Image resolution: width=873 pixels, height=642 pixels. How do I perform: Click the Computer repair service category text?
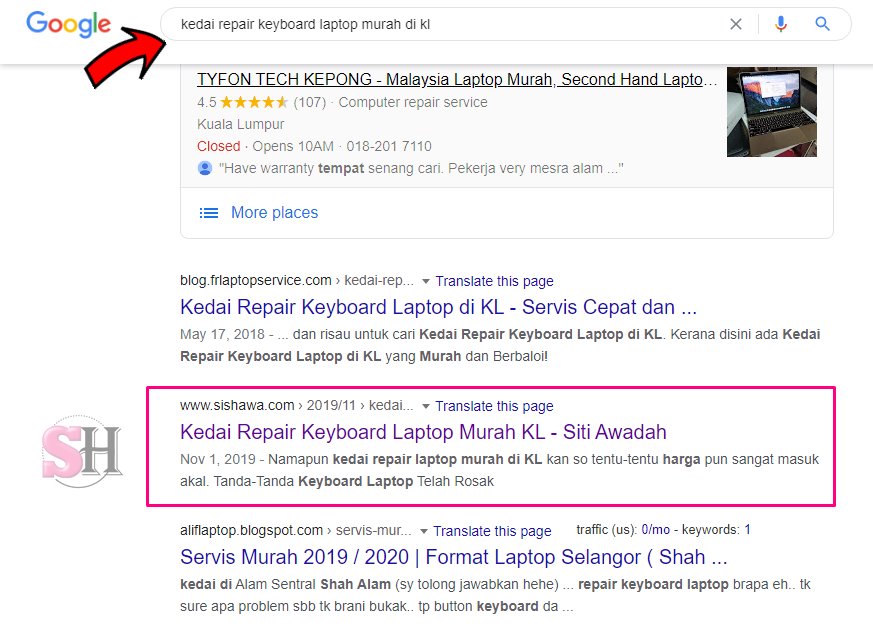(x=413, y=102)
